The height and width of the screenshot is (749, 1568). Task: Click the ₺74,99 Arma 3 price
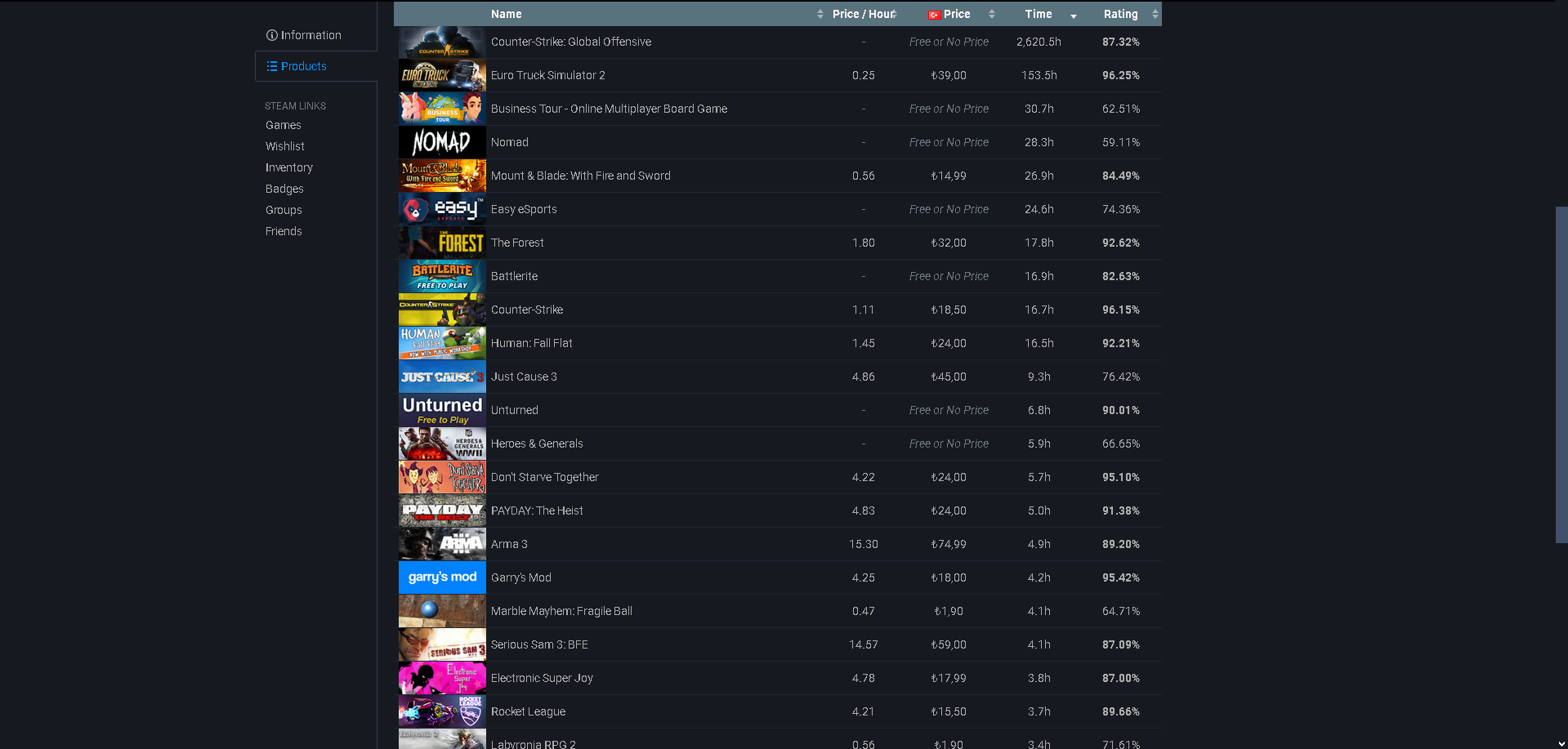click(x=949, y=544)
